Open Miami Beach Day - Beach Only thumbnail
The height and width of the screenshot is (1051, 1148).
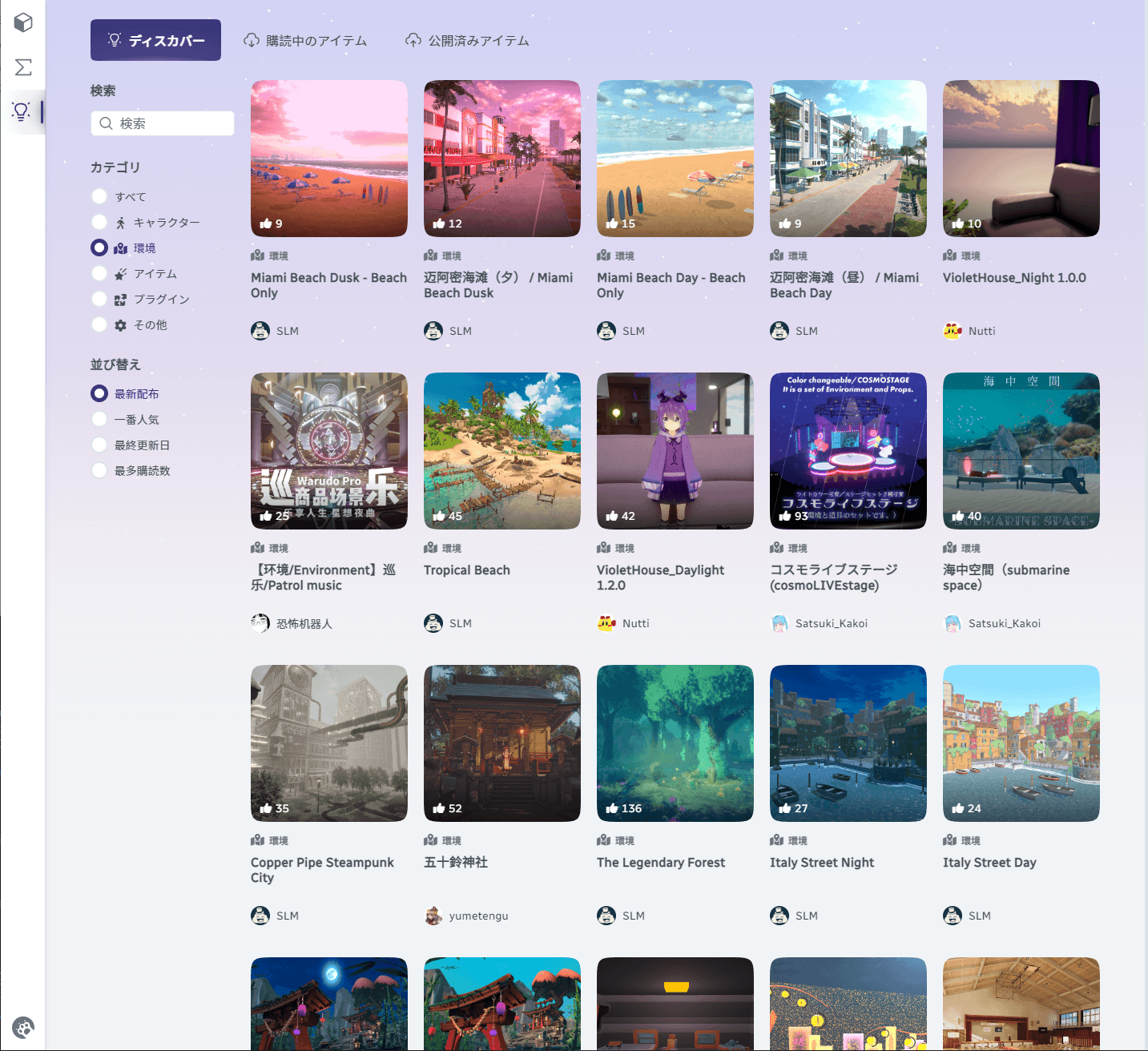point(675,159)
